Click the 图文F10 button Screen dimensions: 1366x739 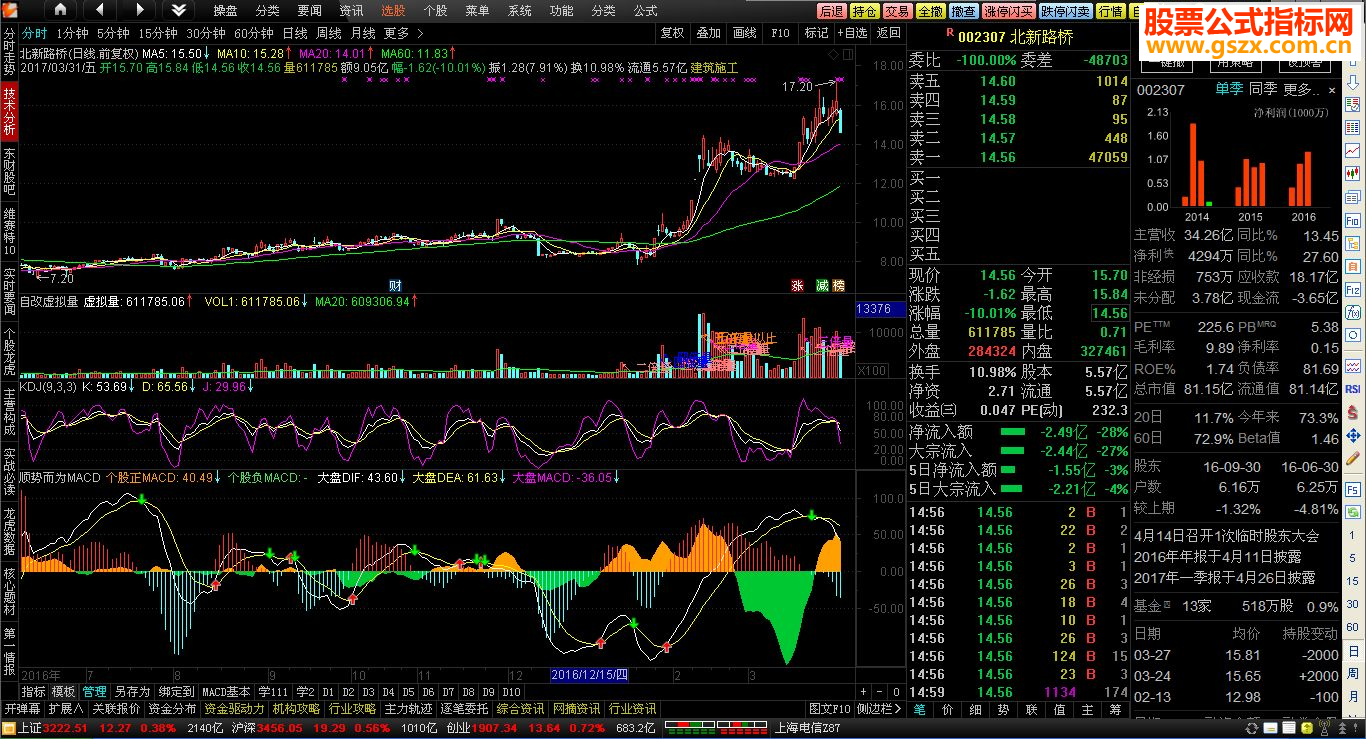coord(830,709)
